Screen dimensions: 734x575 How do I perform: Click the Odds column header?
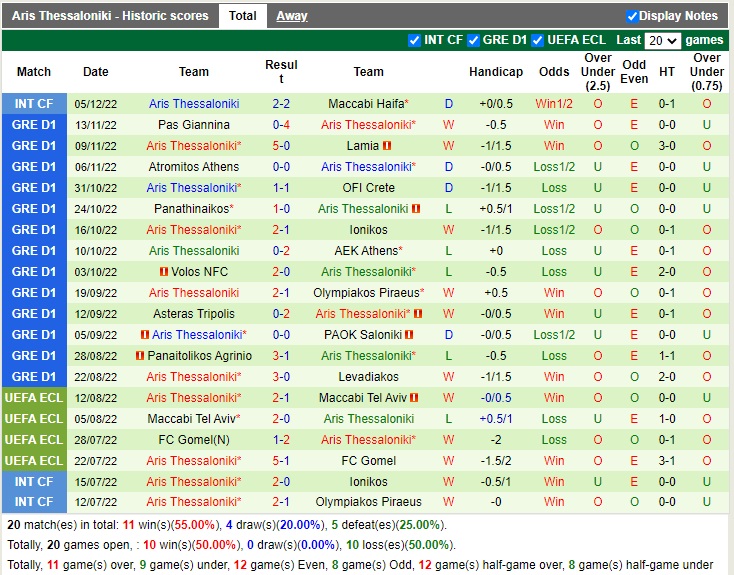(554, 72)
